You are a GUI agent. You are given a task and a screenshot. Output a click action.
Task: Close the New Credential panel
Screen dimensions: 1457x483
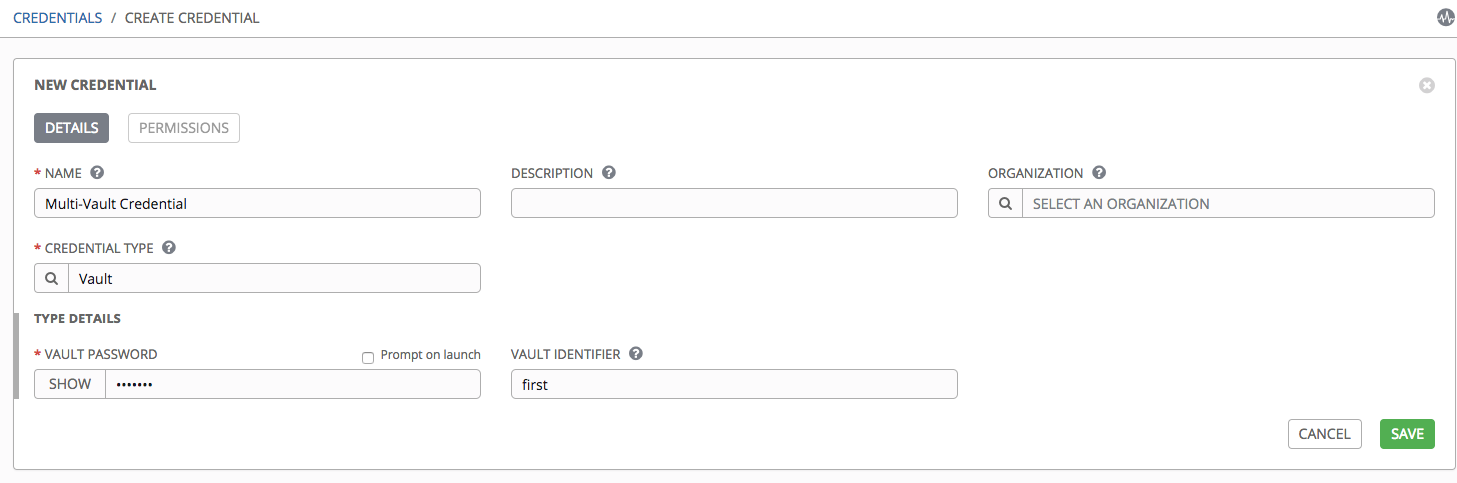pyautogui.click(x=1427, y=86)
